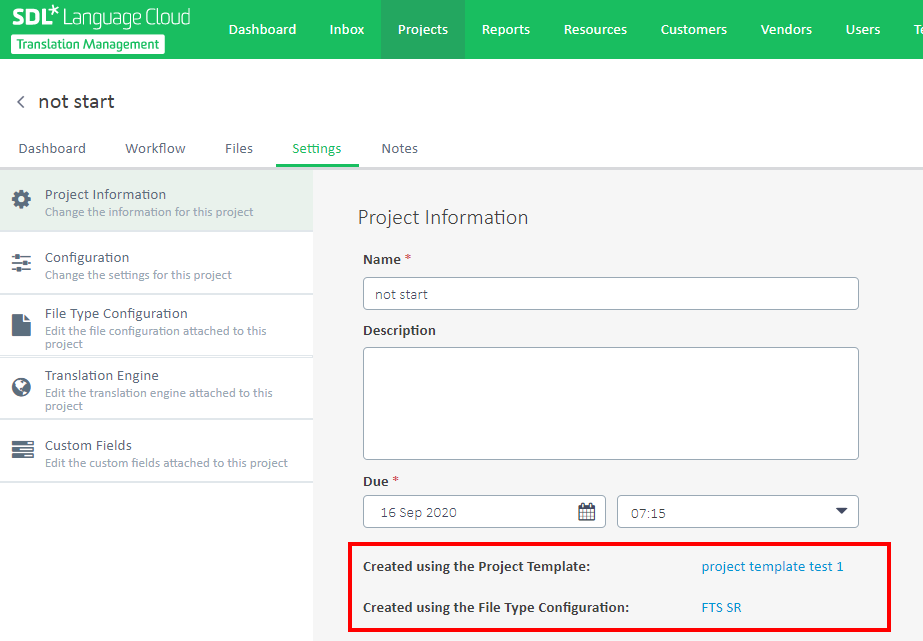Switch to the project Dashboard tab
923x641 pixels.
click(x=52, y=149)
